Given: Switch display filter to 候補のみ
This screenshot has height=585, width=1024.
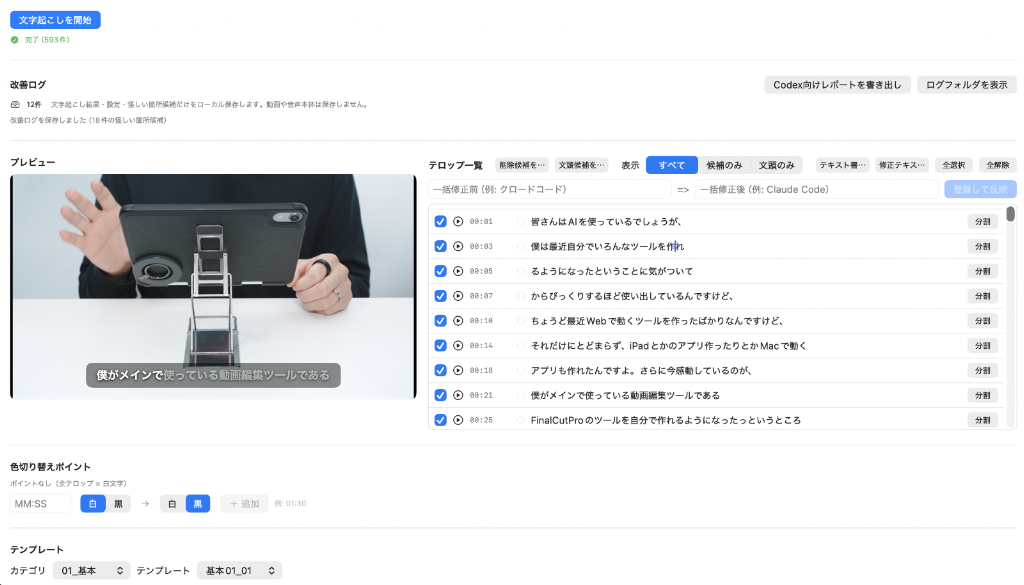Looking at the screenshot, I should 724,165.
